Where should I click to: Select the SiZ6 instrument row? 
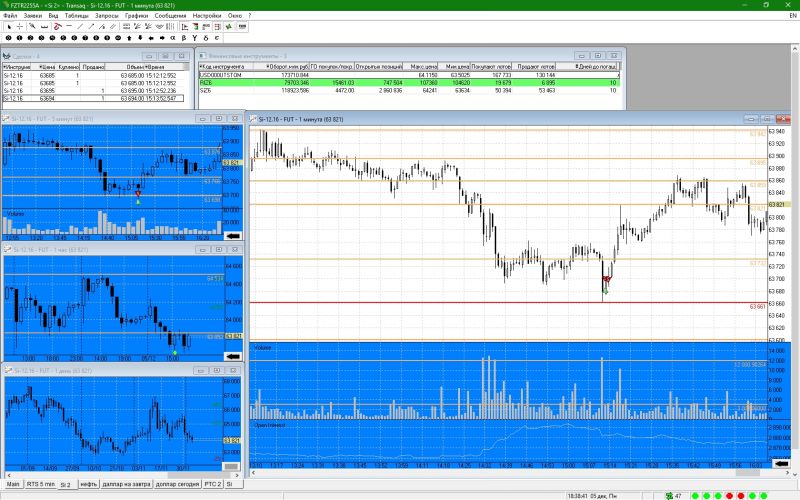tap(409, 90)
